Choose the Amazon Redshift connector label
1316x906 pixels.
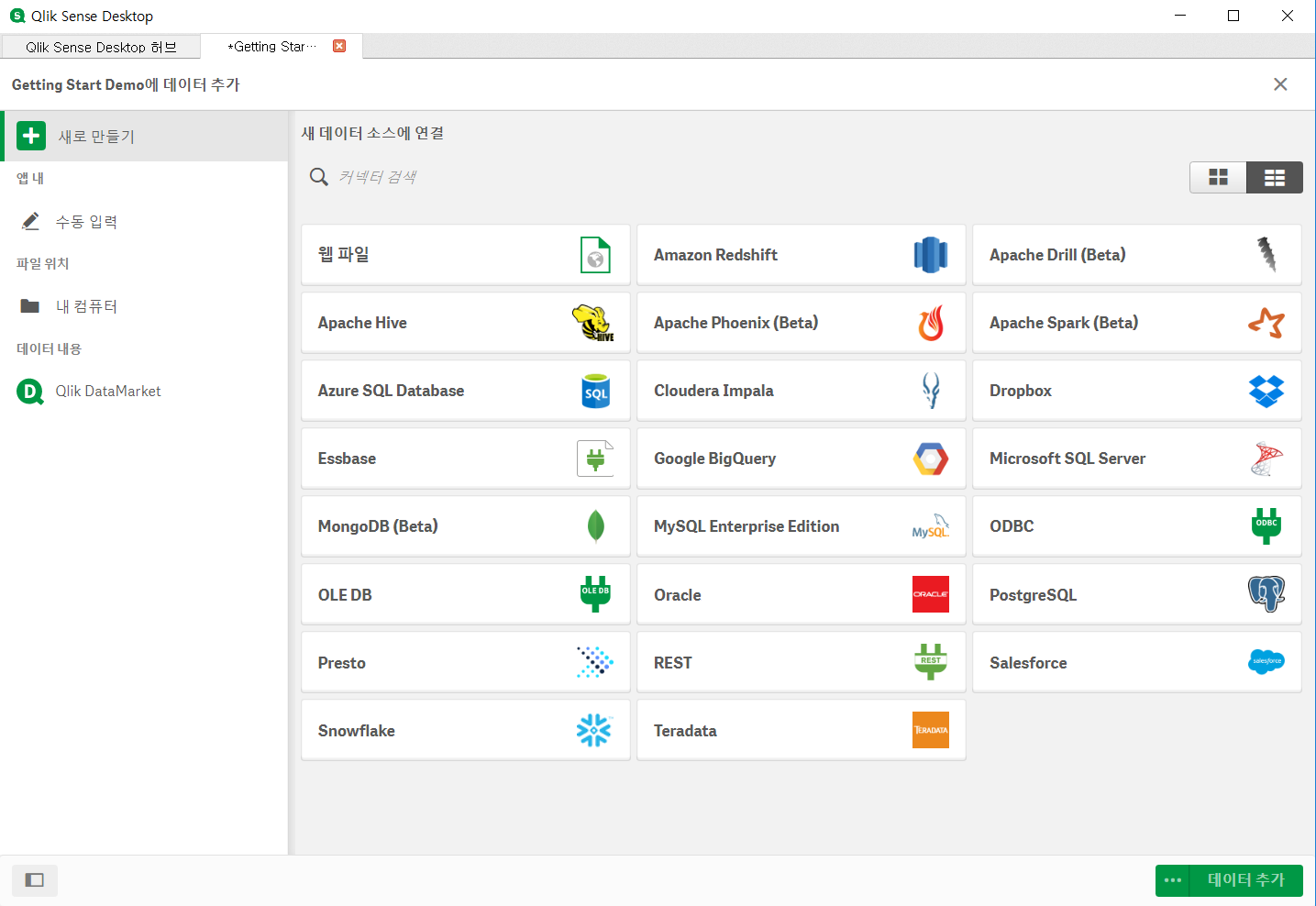[715, 255]
